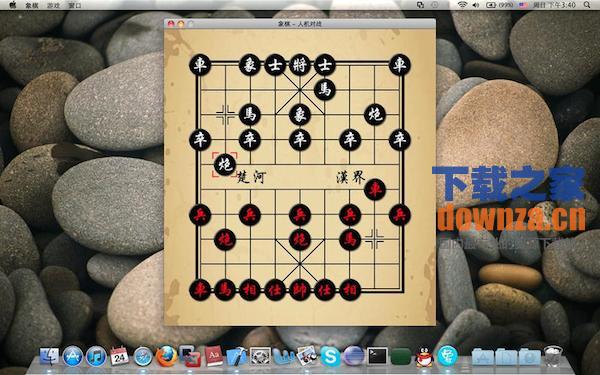Pick the red elephant 相 left of the 仕
The height and width of the screenshot is (375, 600).
tap(250, 290)
